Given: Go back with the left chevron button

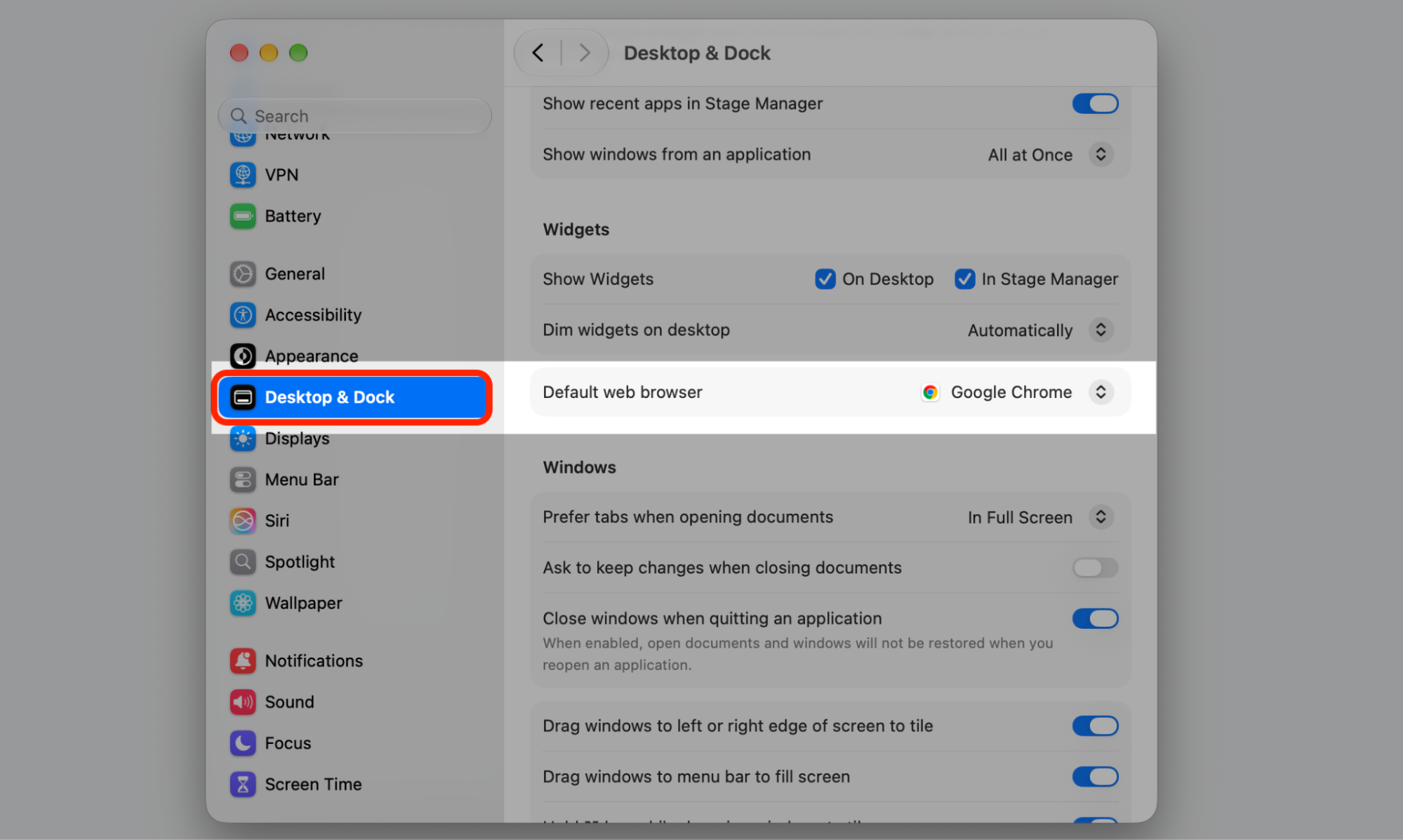Looking at the screenshot, I should click(538, 53).
